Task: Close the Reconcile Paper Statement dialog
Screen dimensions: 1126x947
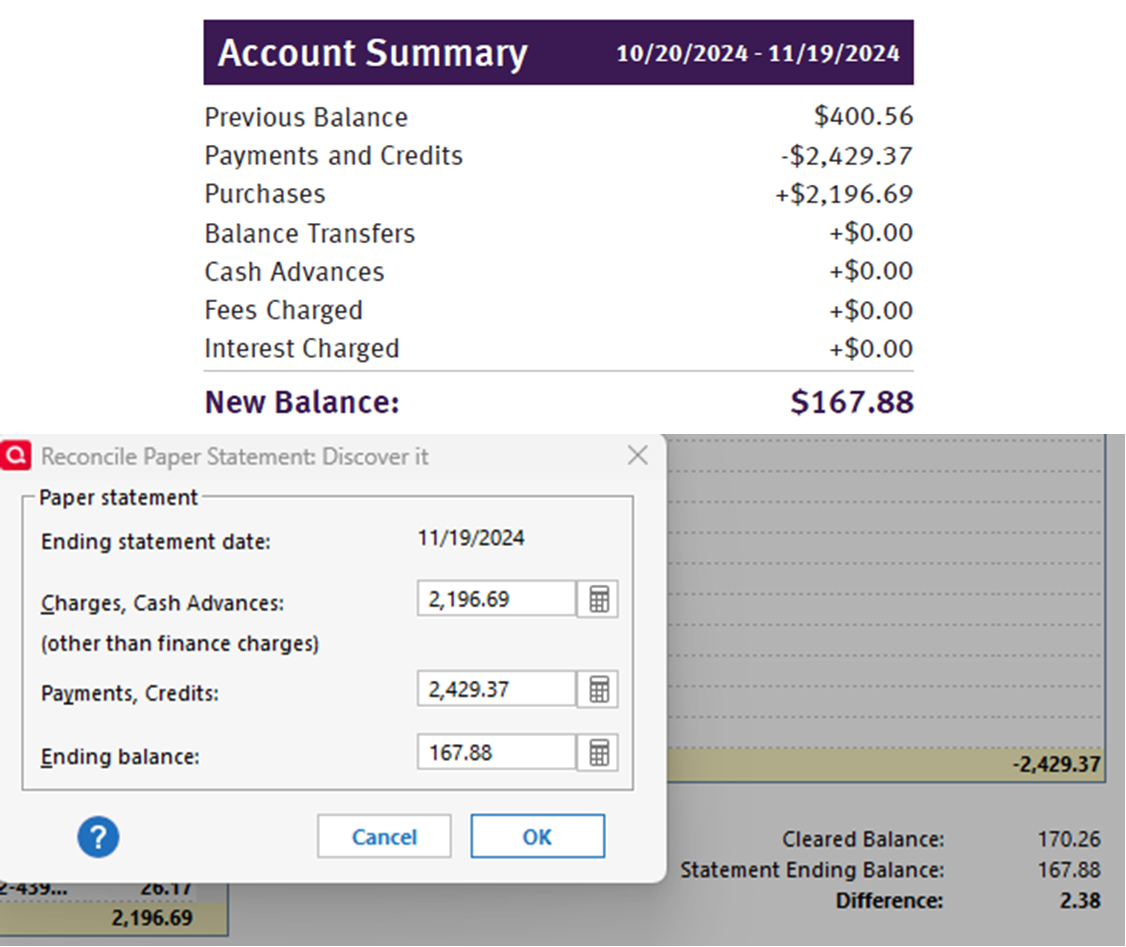Action: coord(637,455)
